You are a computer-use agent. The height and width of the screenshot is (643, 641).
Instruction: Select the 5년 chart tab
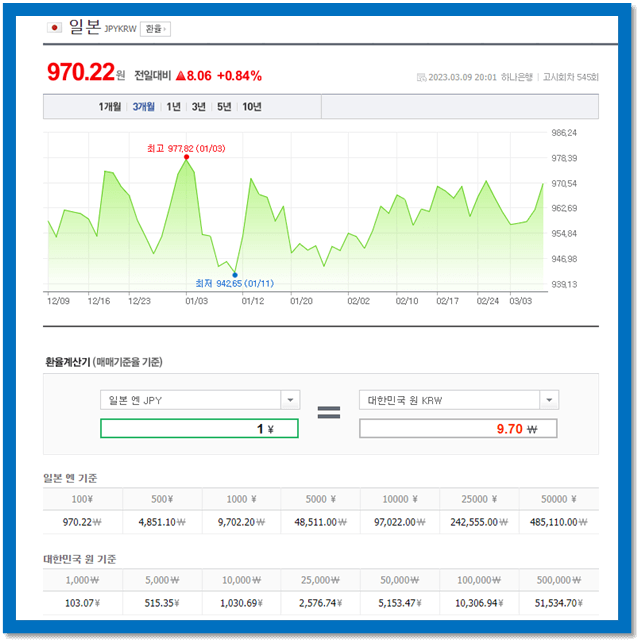pos(224,107)
